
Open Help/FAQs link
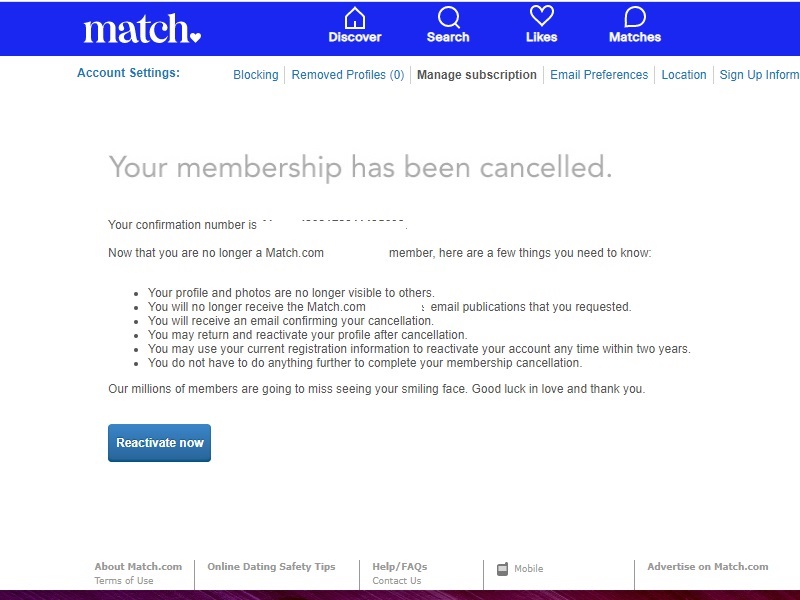[399, 566]
